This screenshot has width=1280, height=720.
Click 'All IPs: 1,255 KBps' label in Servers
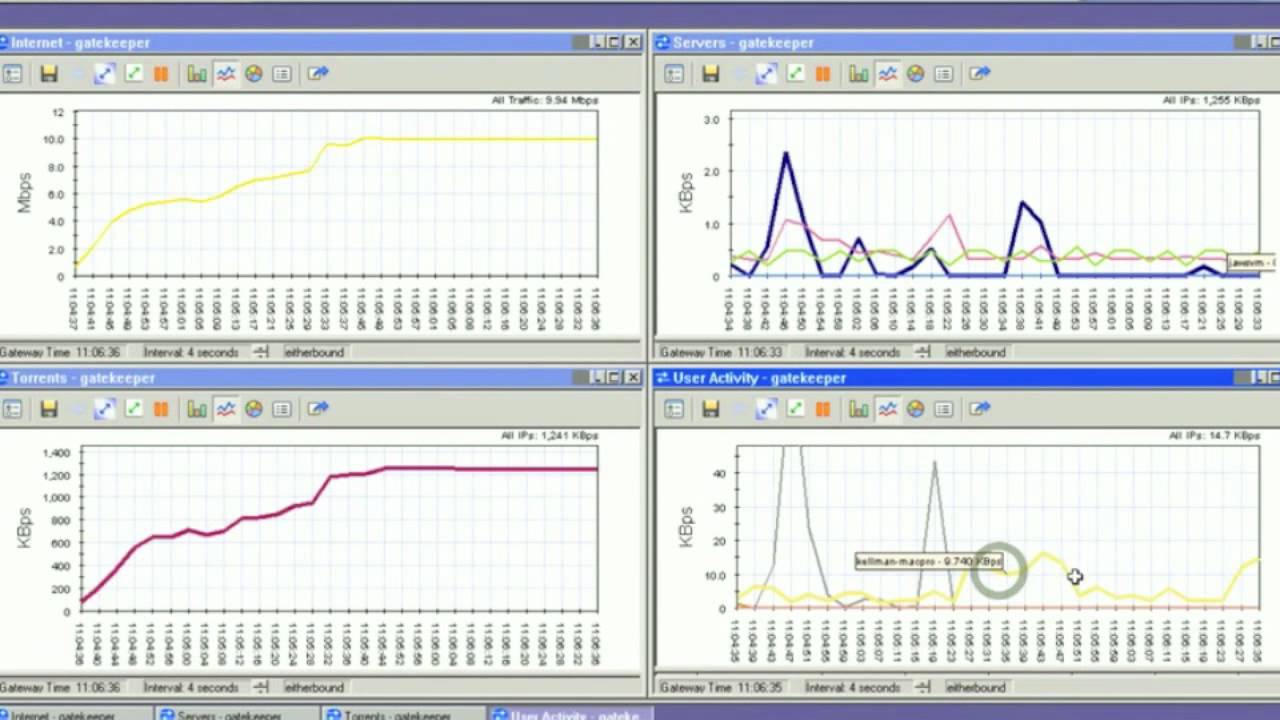[1211, 100]
